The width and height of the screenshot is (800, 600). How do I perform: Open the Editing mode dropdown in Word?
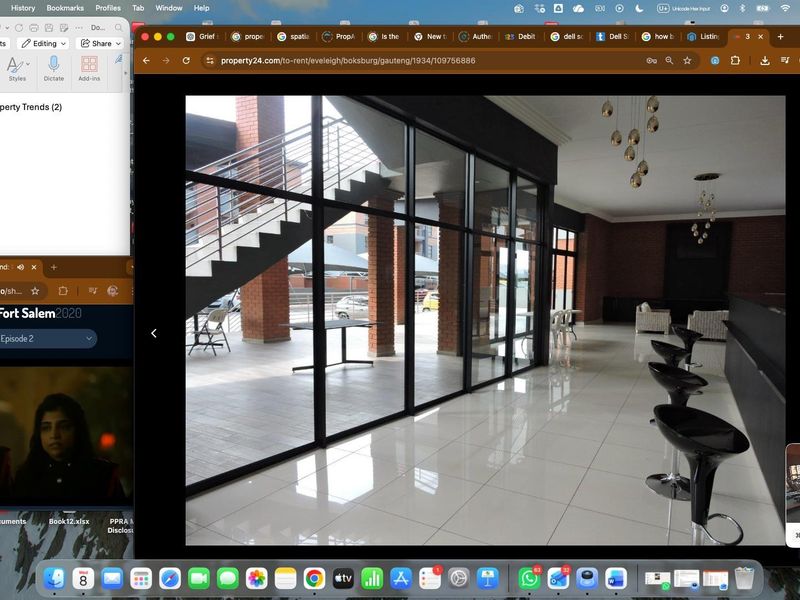point(45,43)
